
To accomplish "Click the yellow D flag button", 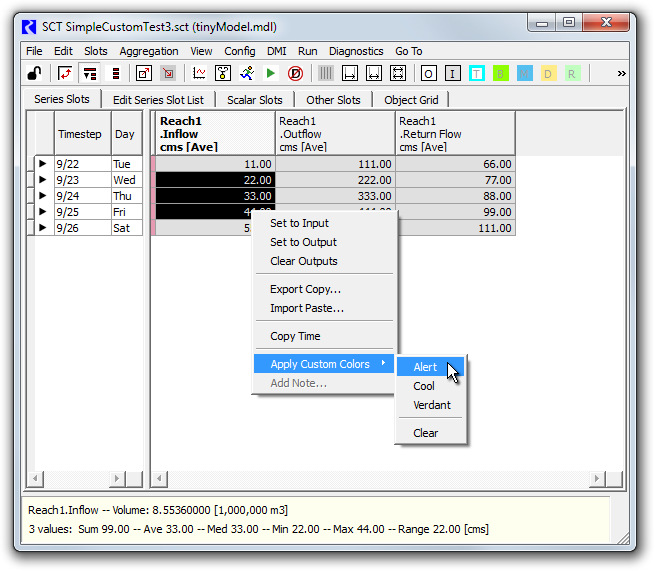I will 548,74.
